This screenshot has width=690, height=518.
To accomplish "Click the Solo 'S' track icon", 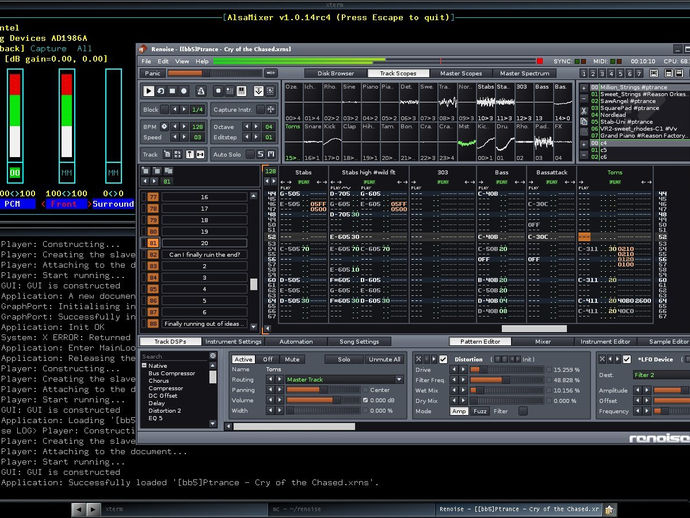I will 261,154.
